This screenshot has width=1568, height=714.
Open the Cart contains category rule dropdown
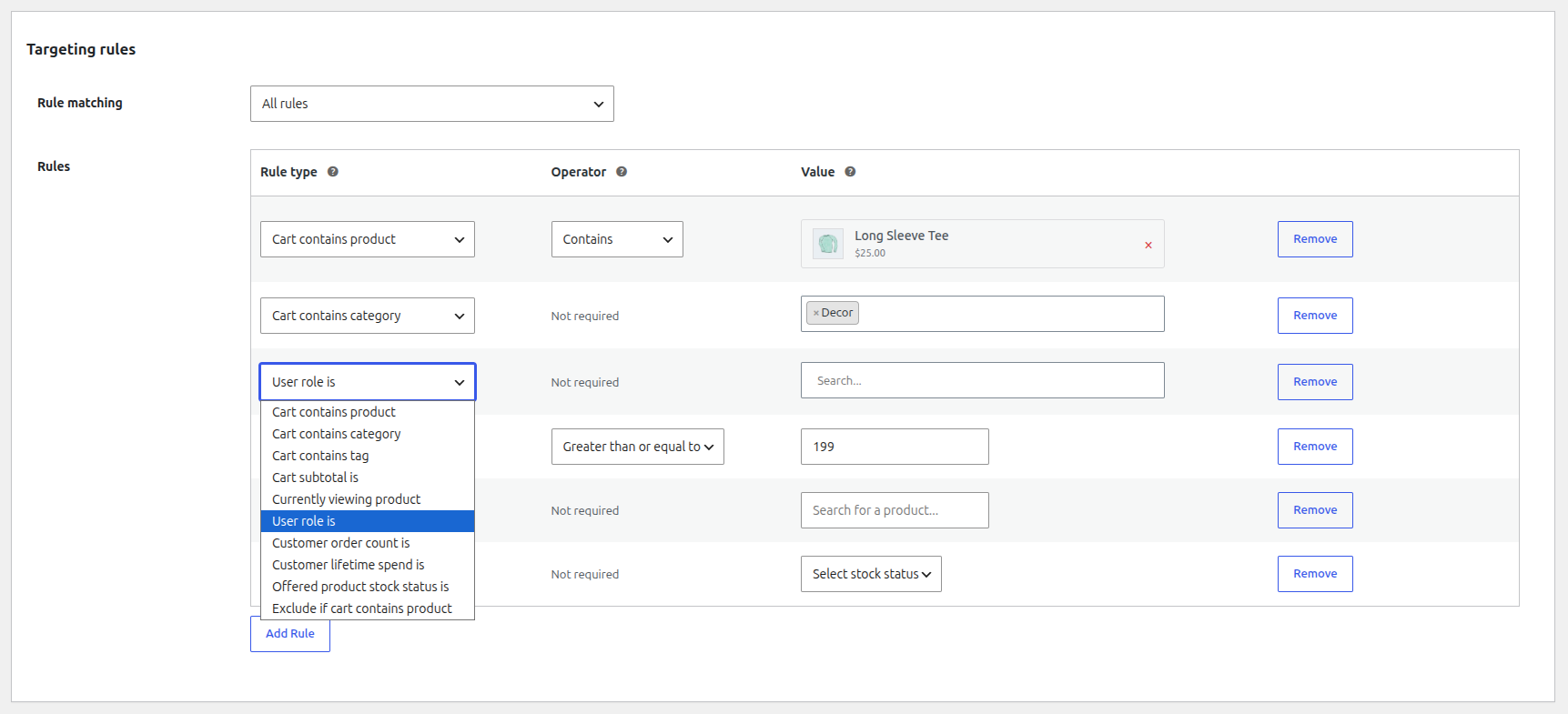point(368,316)
